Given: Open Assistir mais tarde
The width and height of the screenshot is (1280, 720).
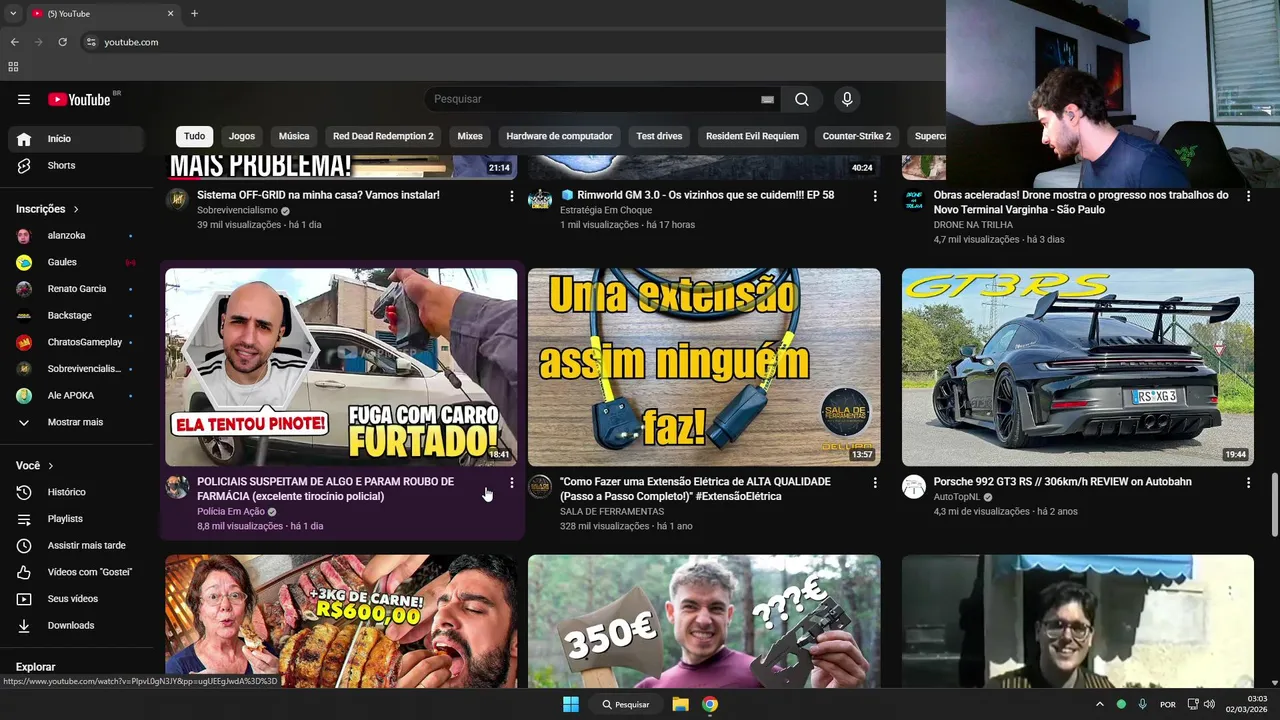Looking at the screenshot, I should click(x=76, y=545).
